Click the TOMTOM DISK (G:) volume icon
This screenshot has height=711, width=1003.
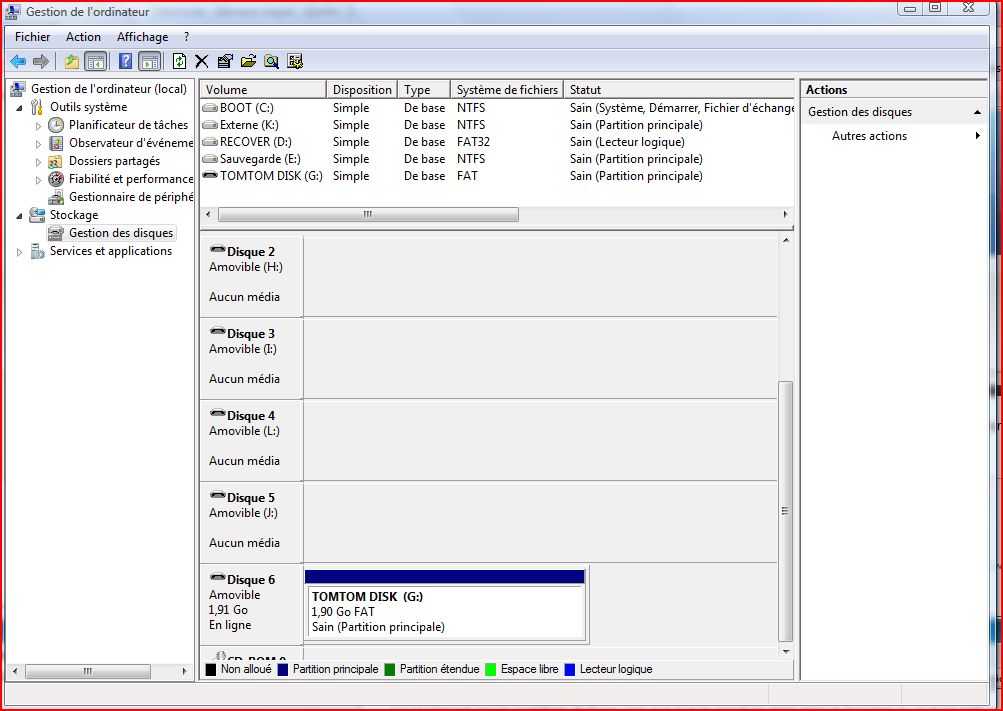[210, 175]
